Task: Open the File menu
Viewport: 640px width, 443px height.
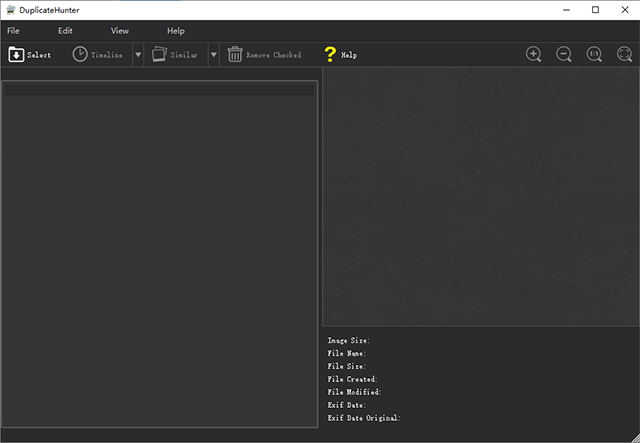Action: (x=13, y=31)
